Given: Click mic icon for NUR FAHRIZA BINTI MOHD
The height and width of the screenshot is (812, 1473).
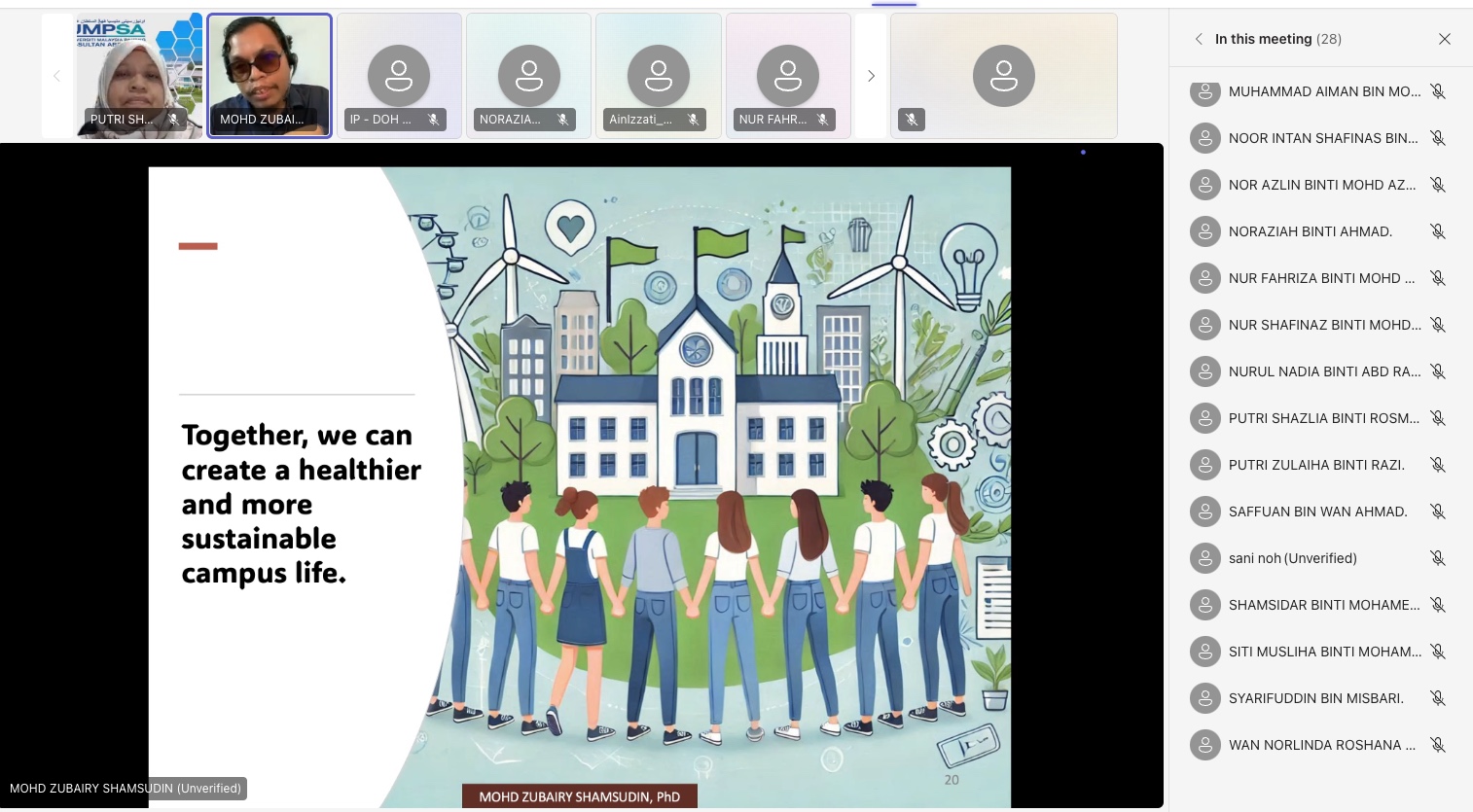Looking at the screenshot, I should point(1438,278).
